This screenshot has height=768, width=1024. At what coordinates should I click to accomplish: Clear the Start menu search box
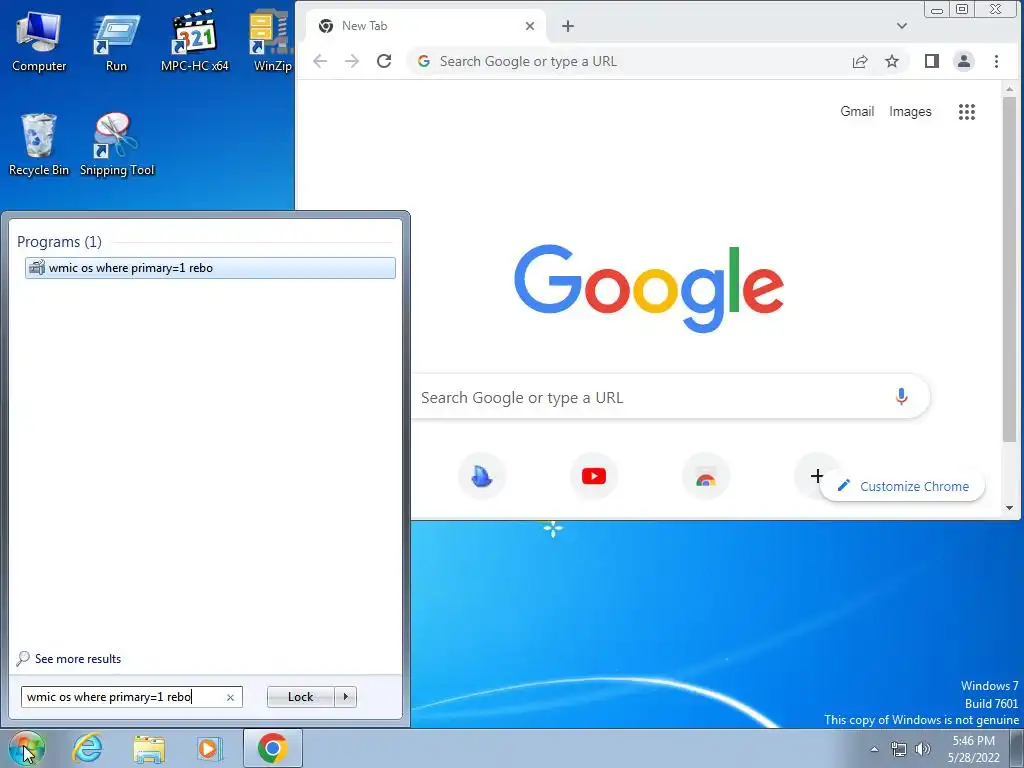(230, 697)
